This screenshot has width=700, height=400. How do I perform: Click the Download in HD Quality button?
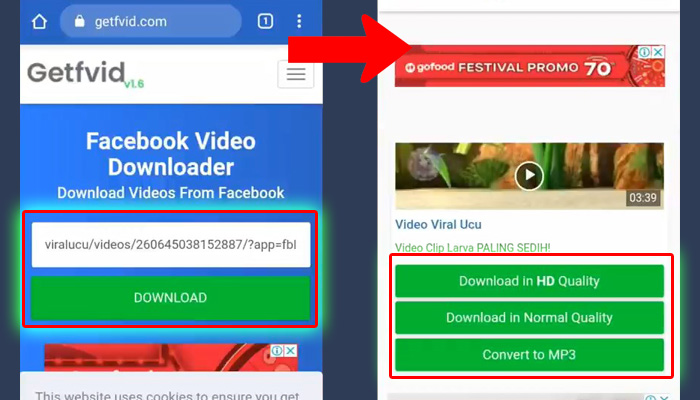(529, 281)
